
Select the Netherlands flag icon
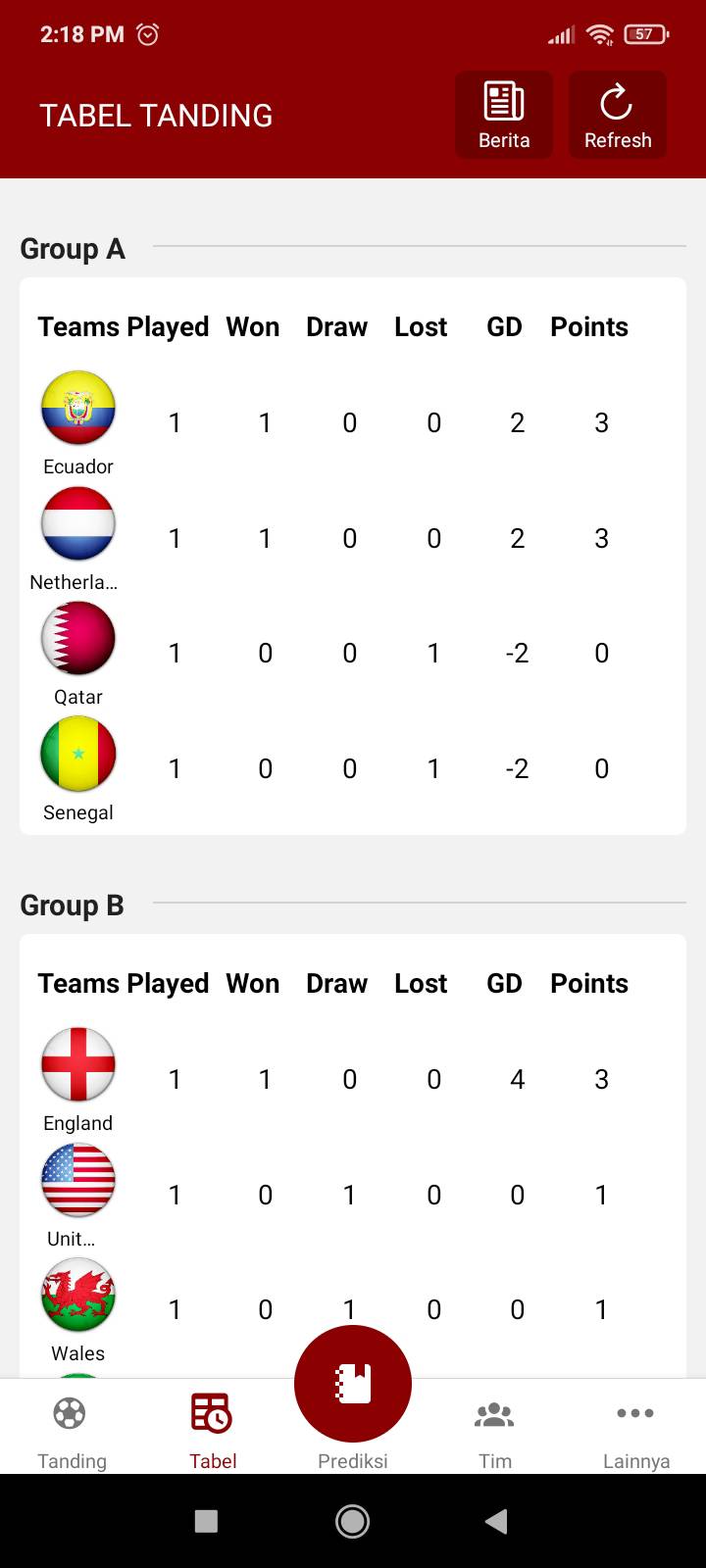point(78,523)
